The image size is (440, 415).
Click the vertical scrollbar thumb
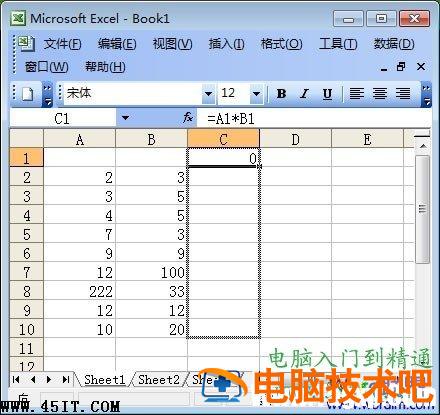[x=423, y=209]
